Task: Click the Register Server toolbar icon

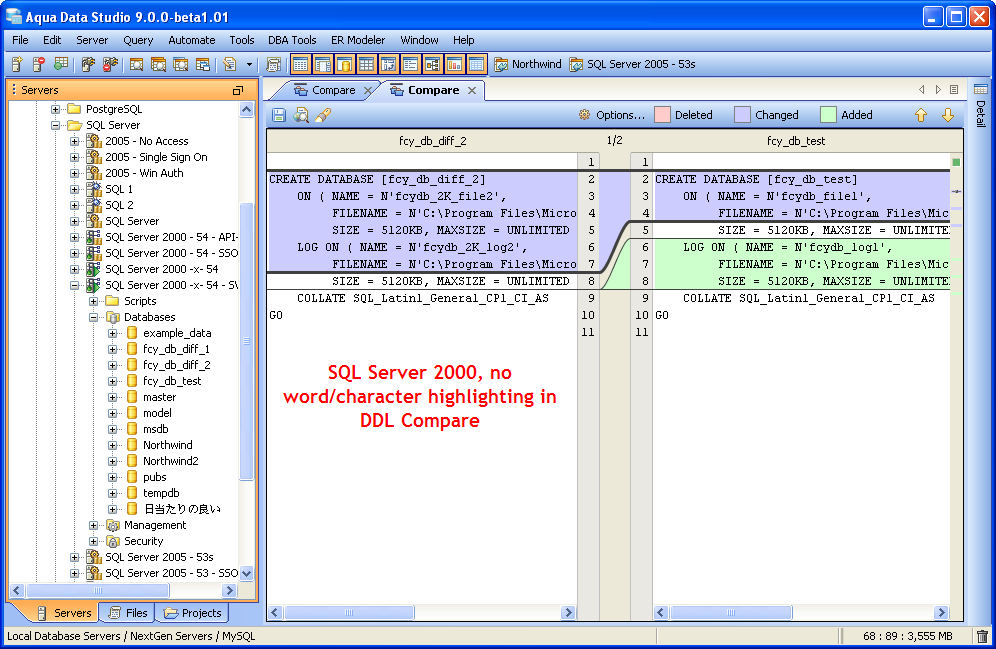Action: 17,64
